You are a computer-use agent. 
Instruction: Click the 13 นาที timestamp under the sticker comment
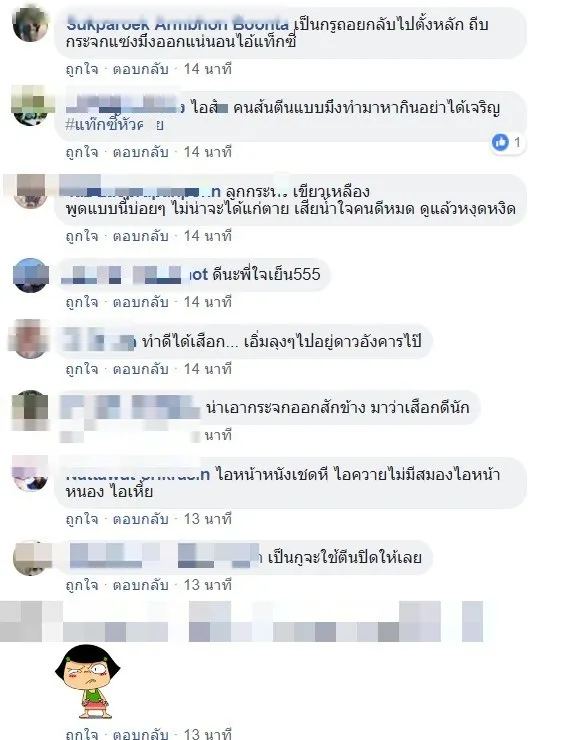point(208,734)
